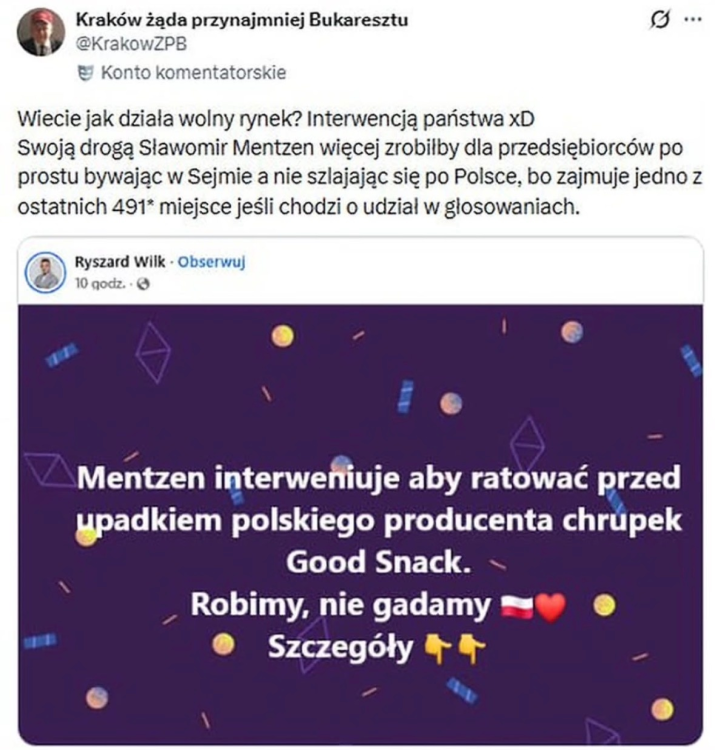The height and width of the screenshot is (750, 715).
Task: Open Ryszard Wilk's profile picture
Action: [x=44, y=272]
